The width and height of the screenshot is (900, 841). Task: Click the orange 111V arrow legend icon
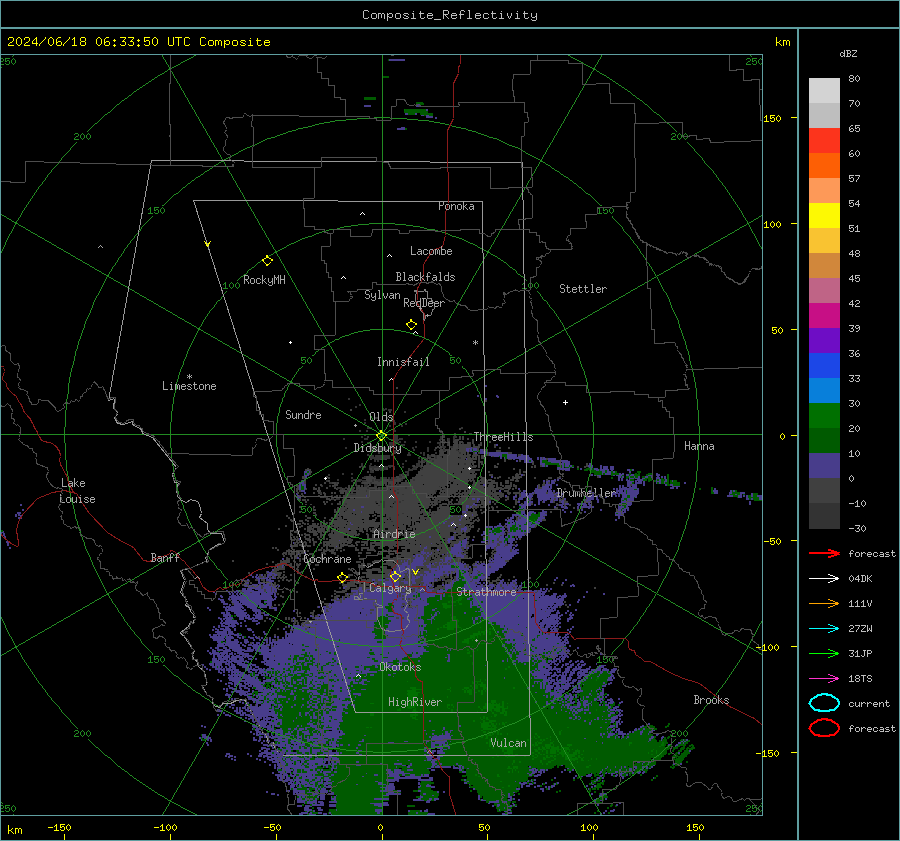[824, 603]
